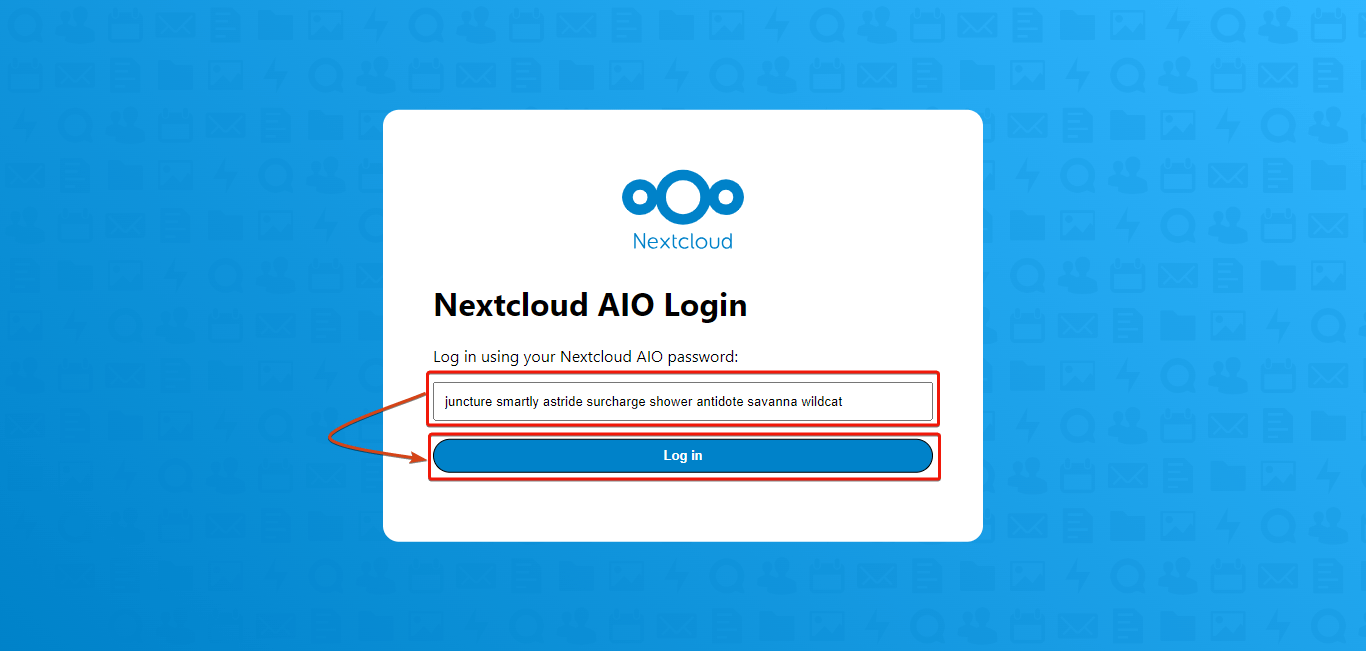Click the left small circle of Nextcloud logo
Image resolution: width=1366 pixels, height=651 pixels.
tap(637, 197)
